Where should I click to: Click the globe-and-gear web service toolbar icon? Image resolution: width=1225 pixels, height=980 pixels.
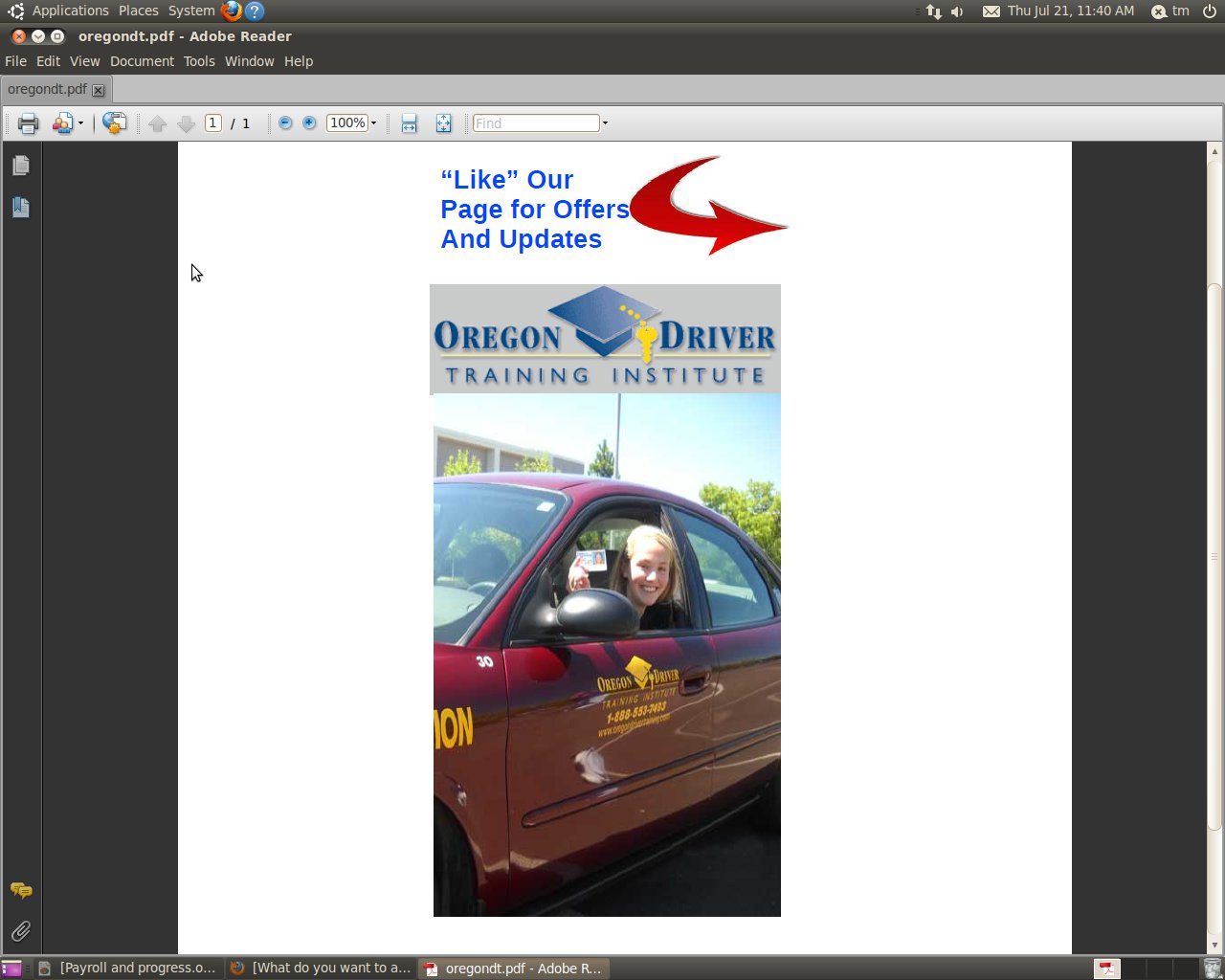(x=115, y=123)
